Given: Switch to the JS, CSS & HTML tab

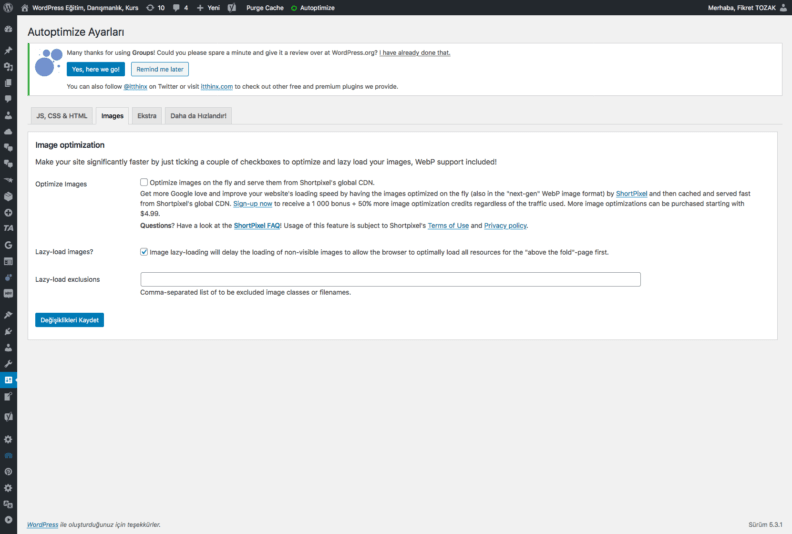Looking at the screenshot, I should point(62,116).
